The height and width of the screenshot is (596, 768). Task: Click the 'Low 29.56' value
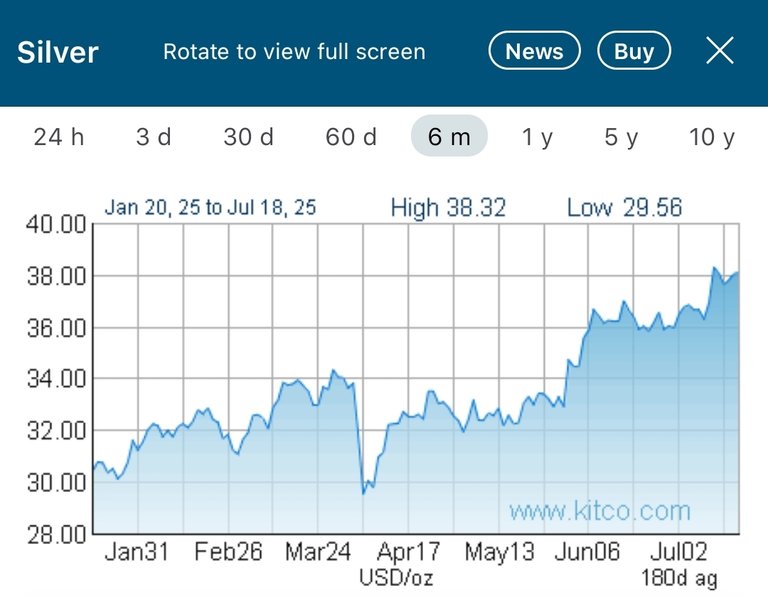click(624, 208)
